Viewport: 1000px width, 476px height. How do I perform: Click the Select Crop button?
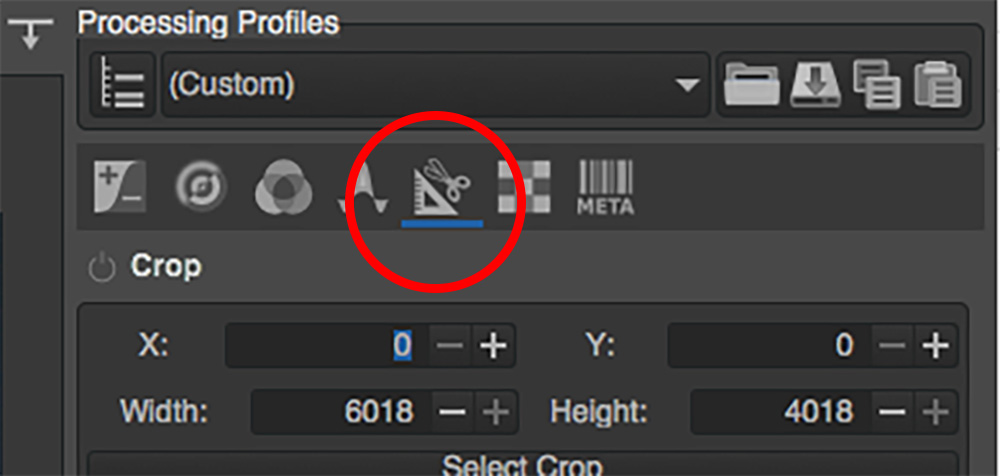click(522, 465)
